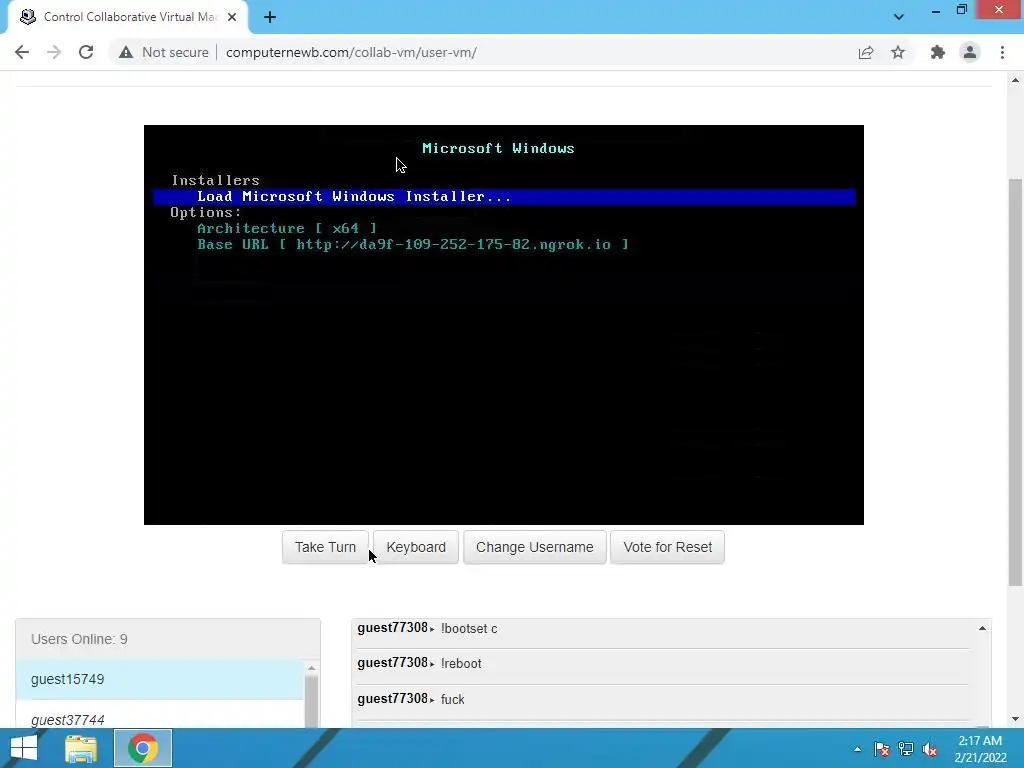The width and height of the screenshot is (1024, 768).
Task: Click the chat box scroll up arrow
Action: point(982,628)
